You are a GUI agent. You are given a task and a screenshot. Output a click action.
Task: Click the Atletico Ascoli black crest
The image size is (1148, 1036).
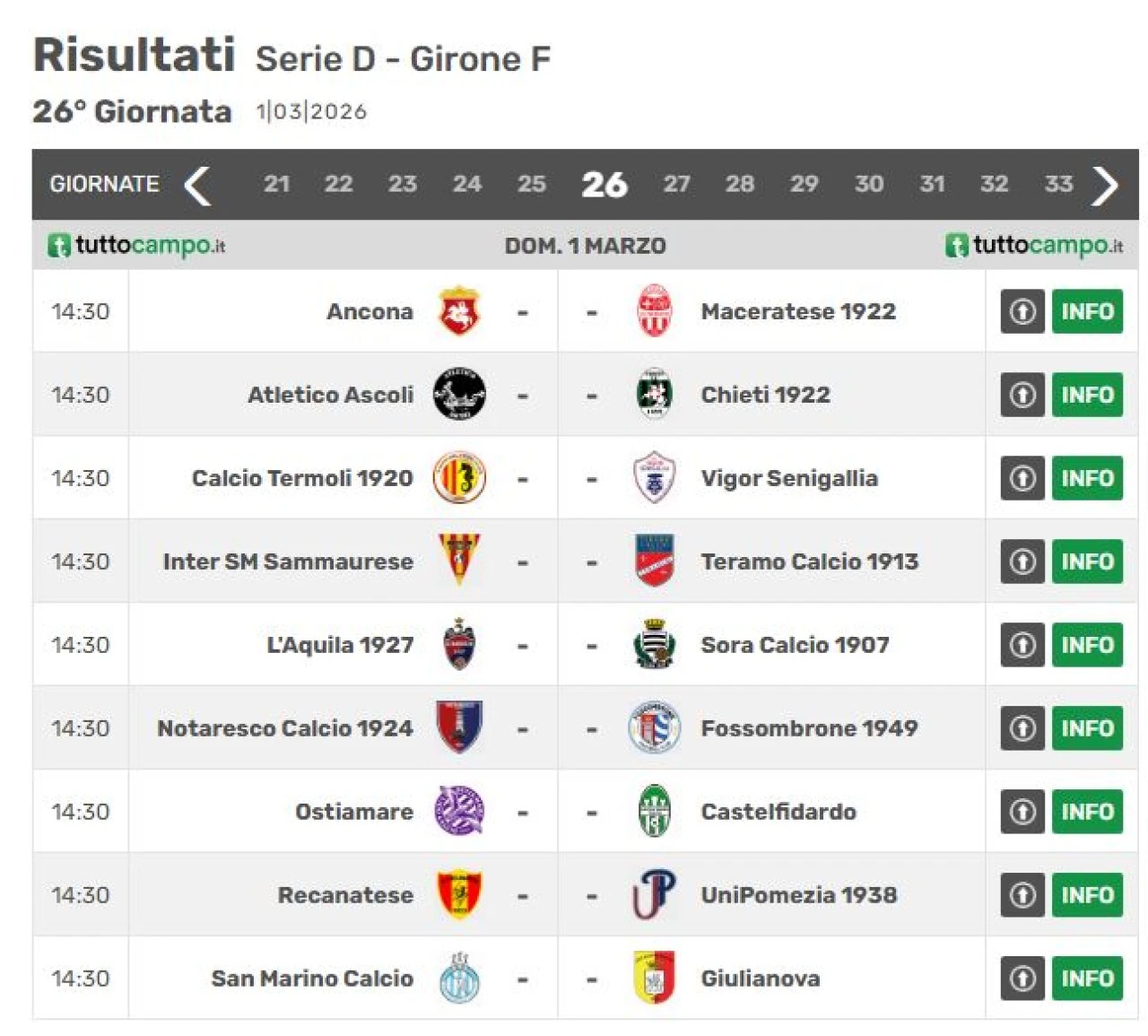point(459,395)
